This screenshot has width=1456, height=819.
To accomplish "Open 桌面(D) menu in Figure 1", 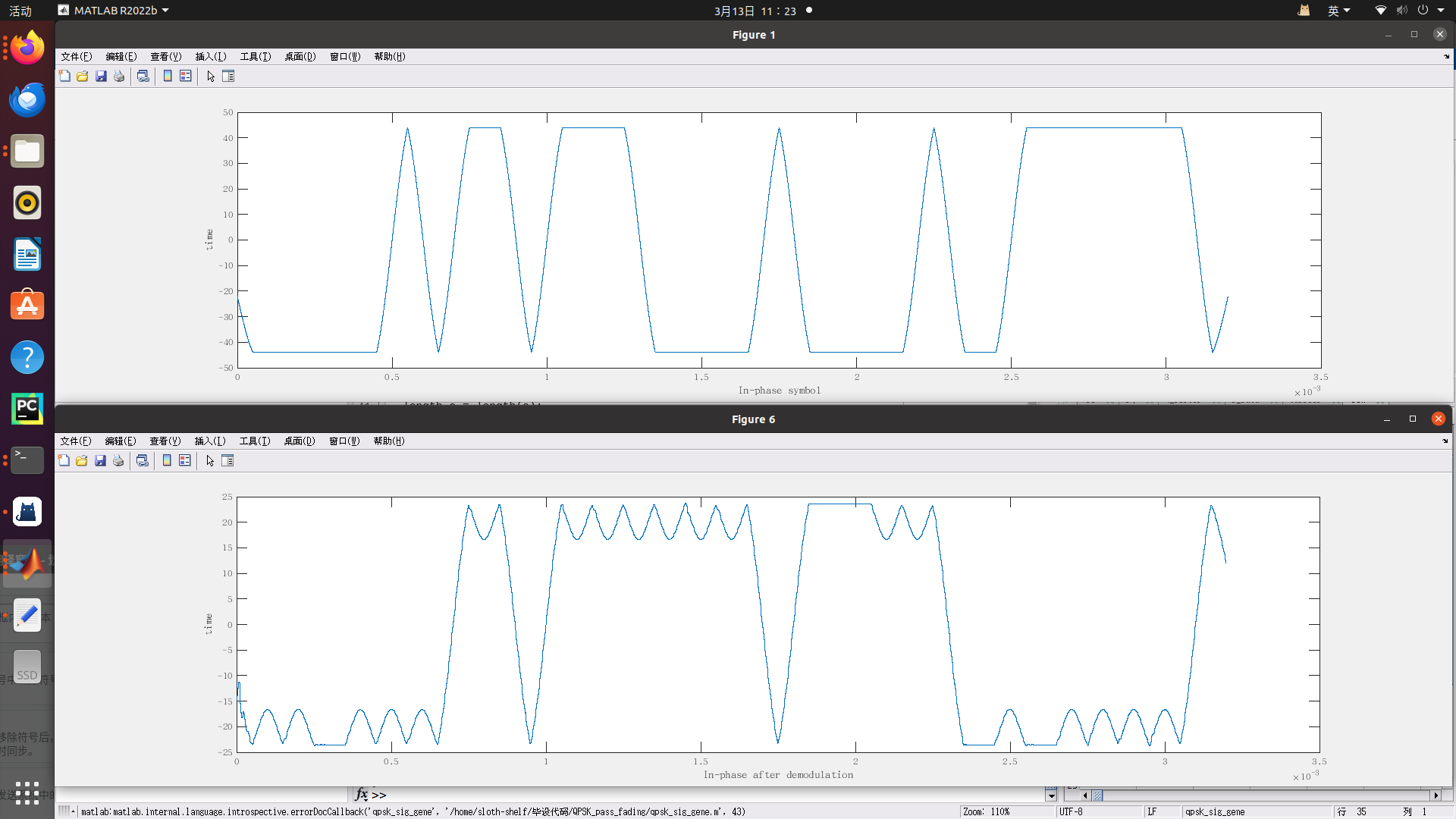I will point(300,56).
